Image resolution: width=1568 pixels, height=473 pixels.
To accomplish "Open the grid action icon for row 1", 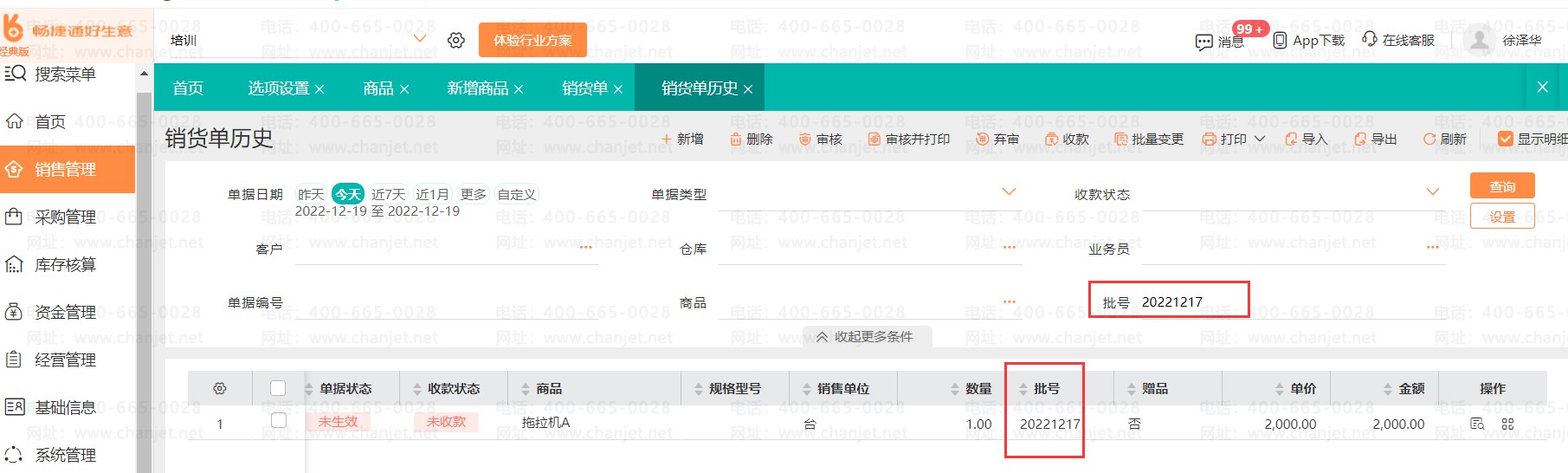I will tap(1507, 424).
